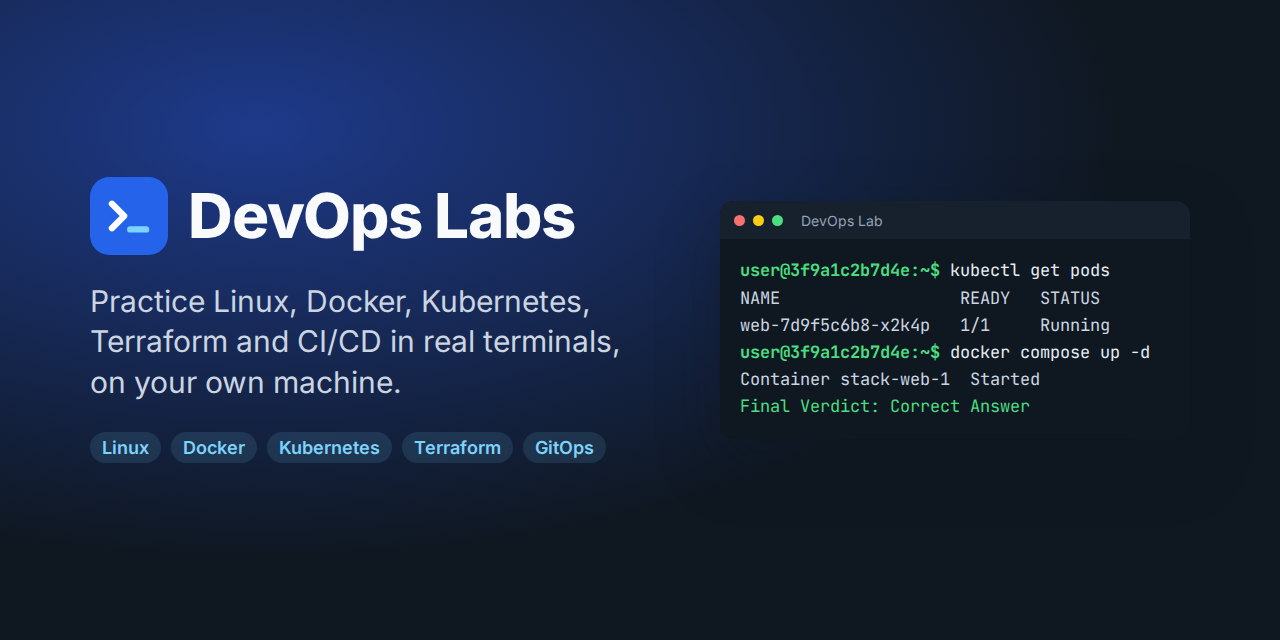Click 'Final Verdict: Correct Answer' line
This screenshot has height=640, width=1280.
(x=885, y=406)
